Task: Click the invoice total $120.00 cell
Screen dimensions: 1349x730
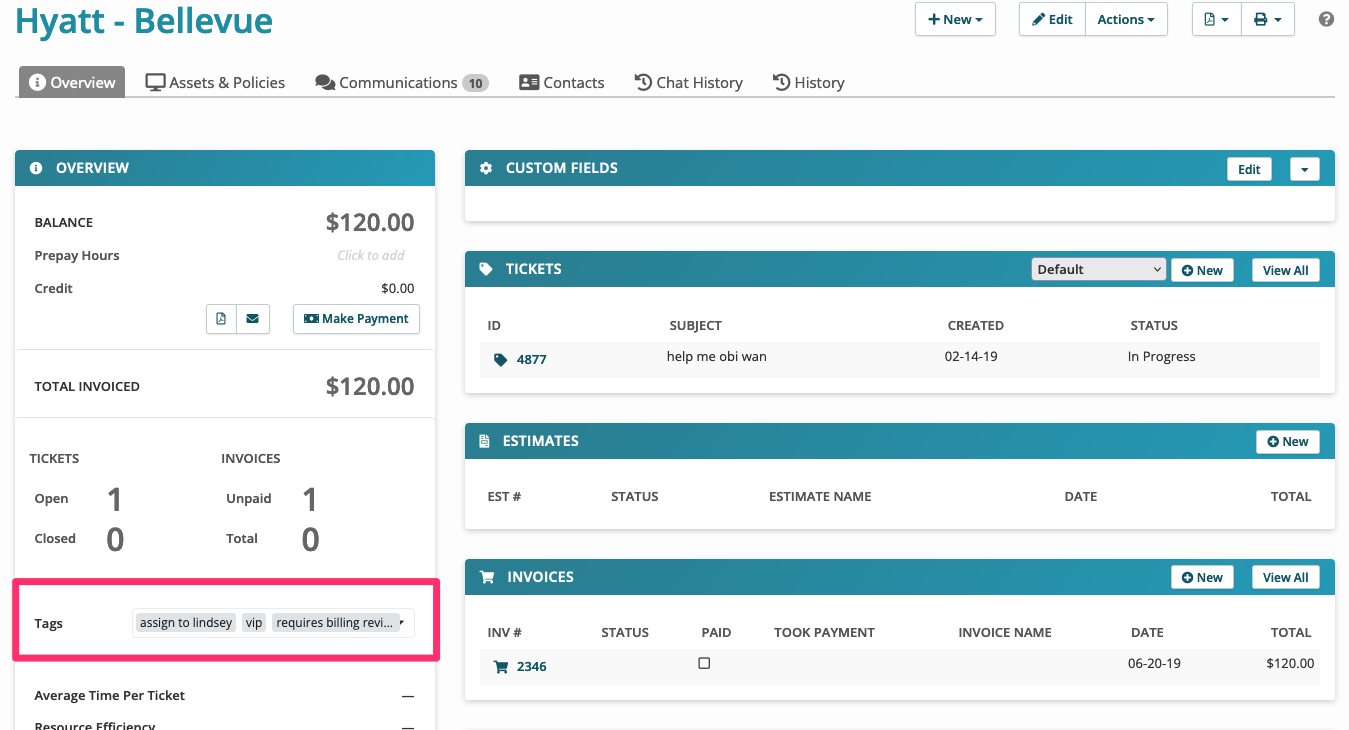Action: tap(1290, 663)
